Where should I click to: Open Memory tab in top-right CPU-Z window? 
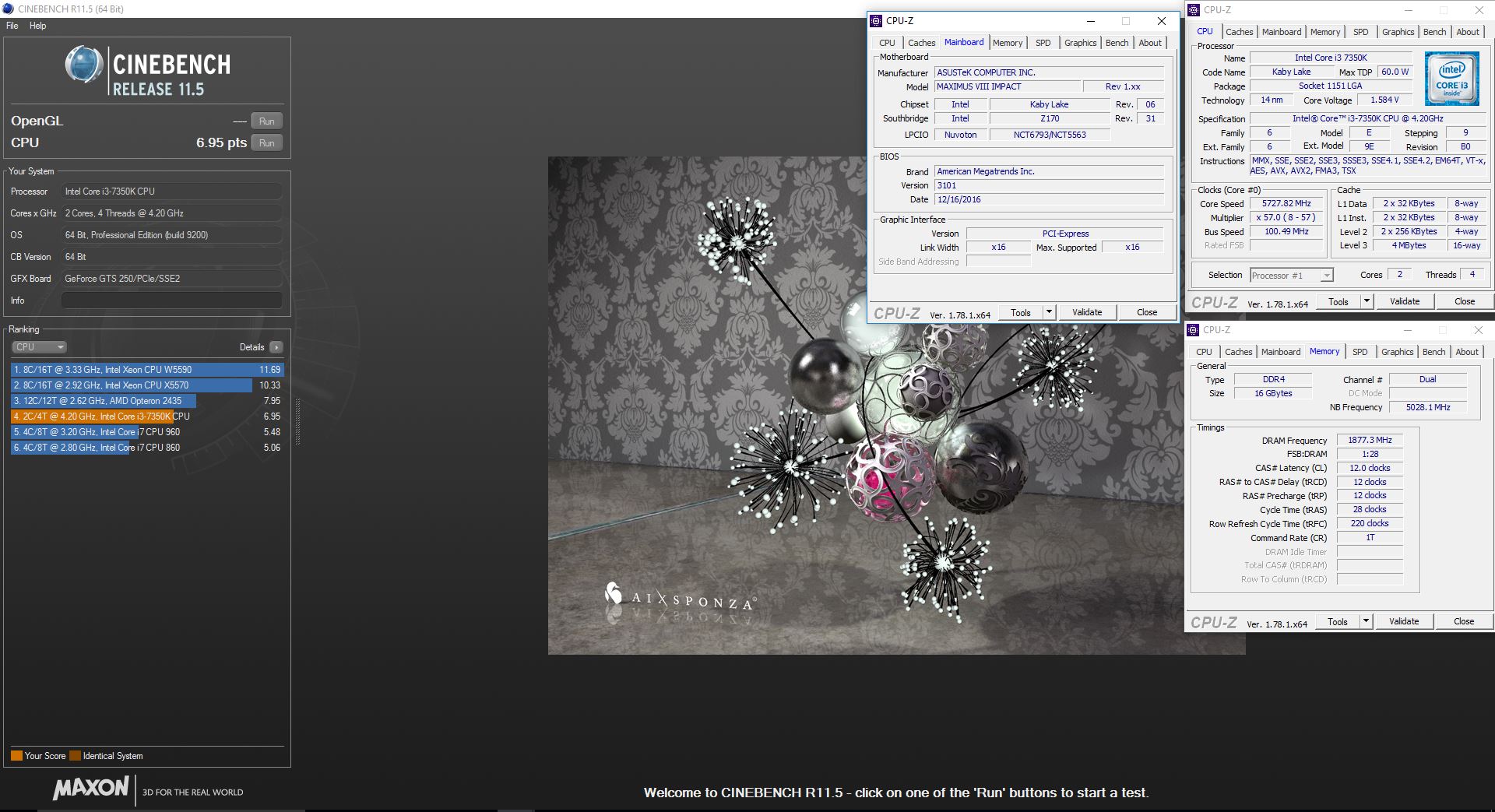pyautogui.click(x=1325, y=32)
